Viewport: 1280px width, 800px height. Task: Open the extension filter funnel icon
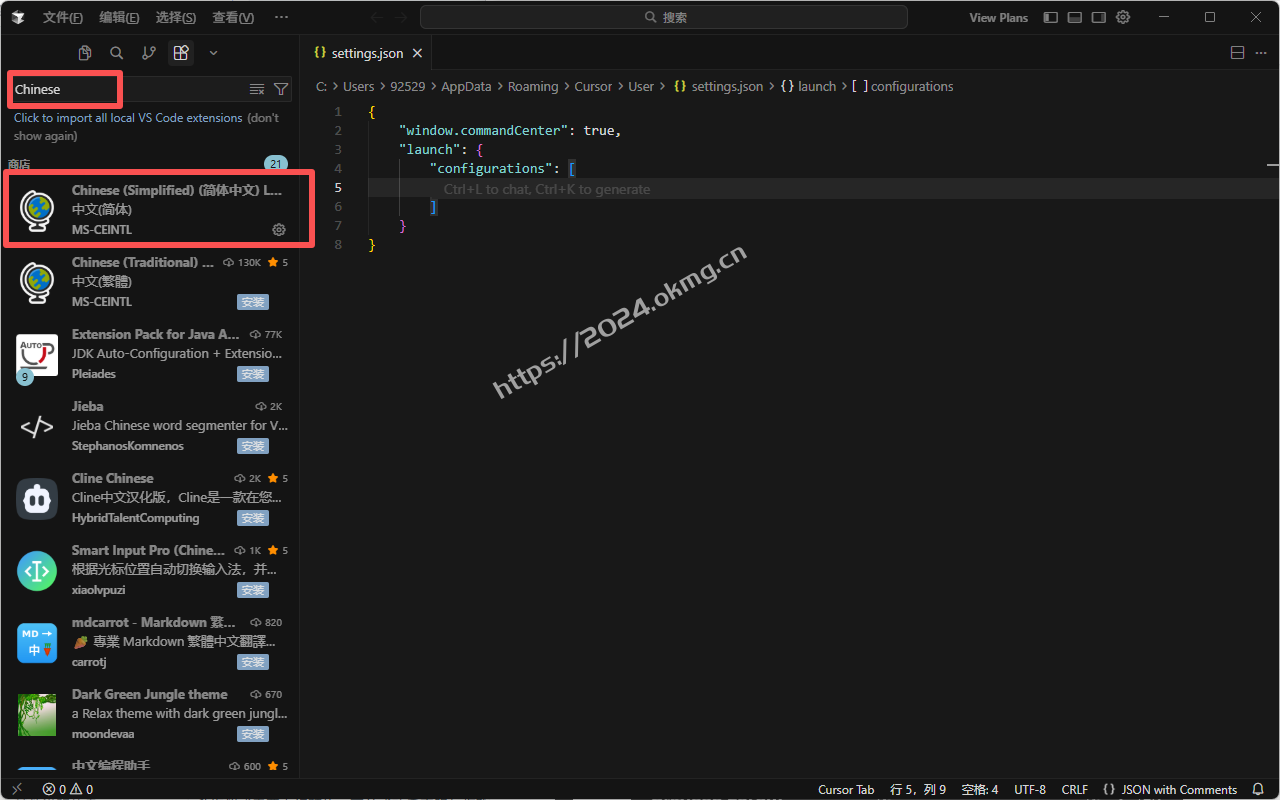tap(281, 89)
